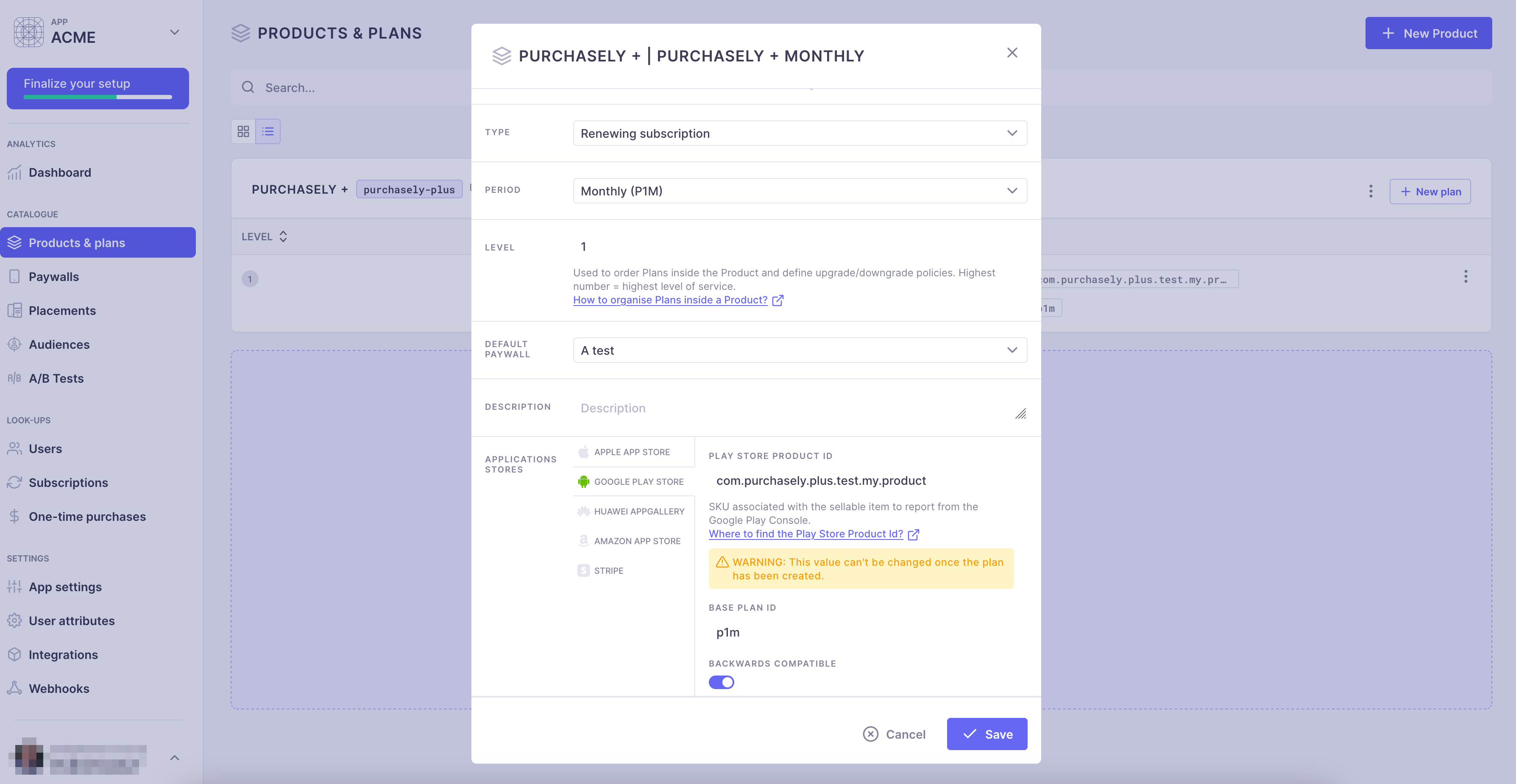Sort by the Level column arrows
The width and height of the screenshot is (1516, 784).
pos(283,236)
